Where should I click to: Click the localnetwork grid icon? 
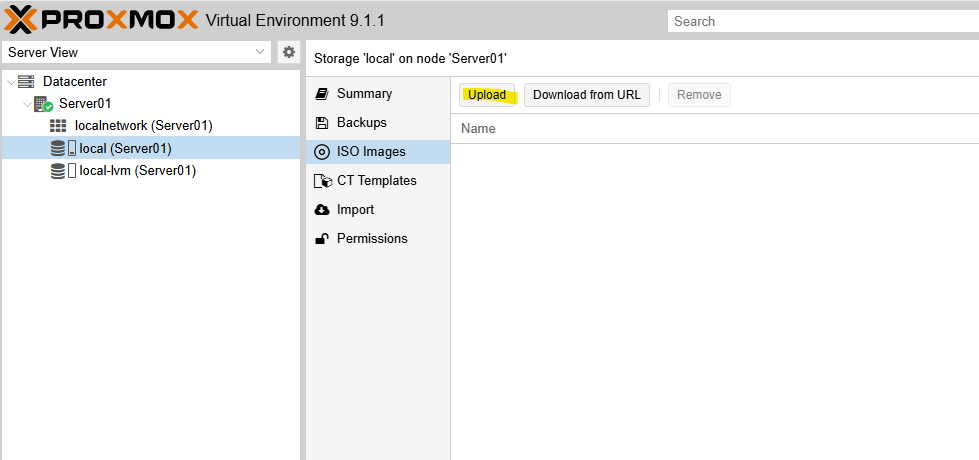[59, 126]
